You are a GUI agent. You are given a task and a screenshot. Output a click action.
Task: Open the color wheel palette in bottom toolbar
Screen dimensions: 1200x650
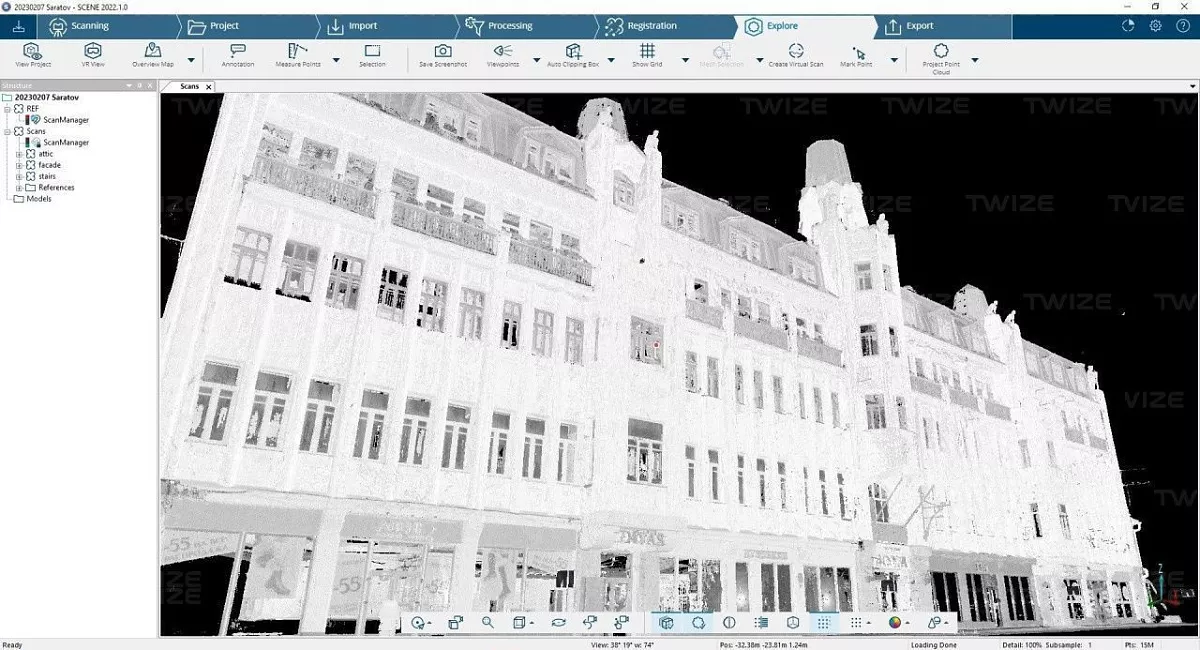point(894,622)
